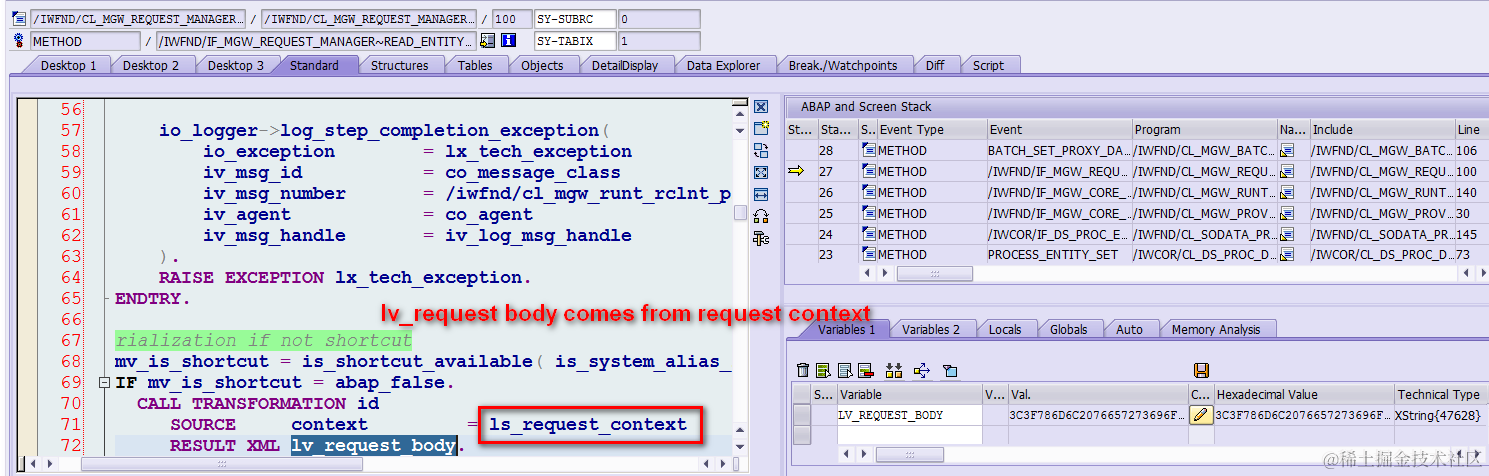Open the Memory Analysis tab
Screen dimensions: 1489x476
point(1217,329)
